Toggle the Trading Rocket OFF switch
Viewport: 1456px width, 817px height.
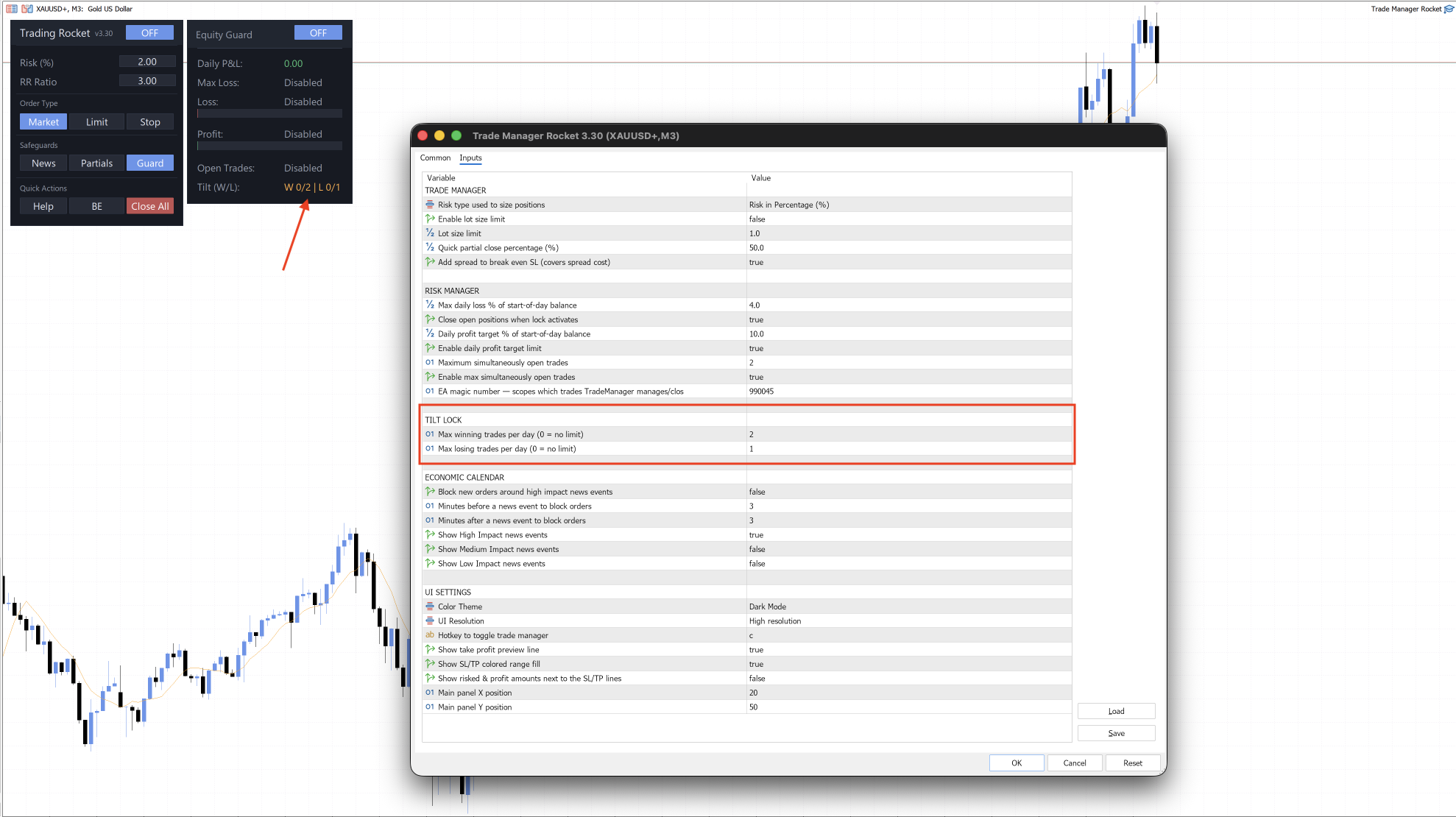tap(149, 33)
